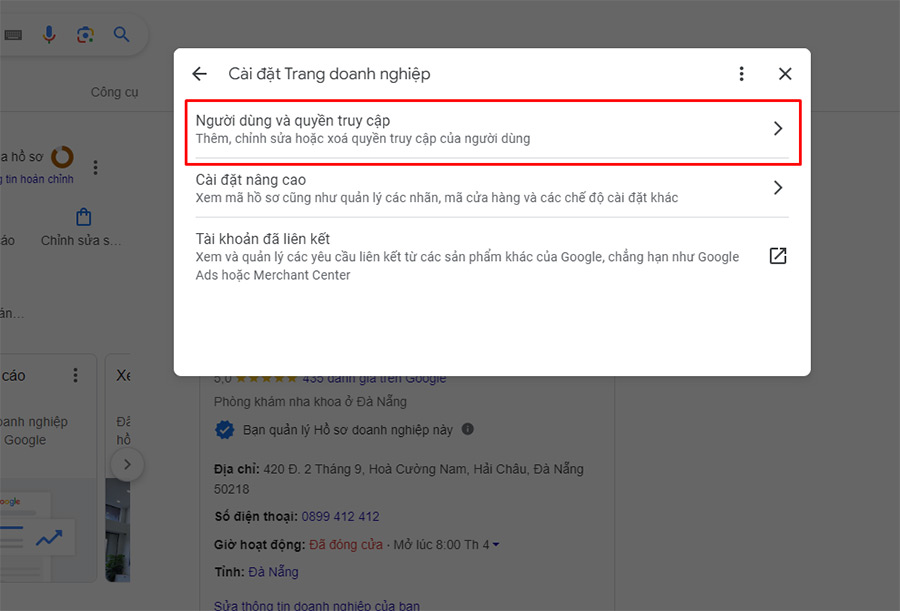Select the 'Công cụ' tab
The image size is (900, 611).
click(114, 91)
